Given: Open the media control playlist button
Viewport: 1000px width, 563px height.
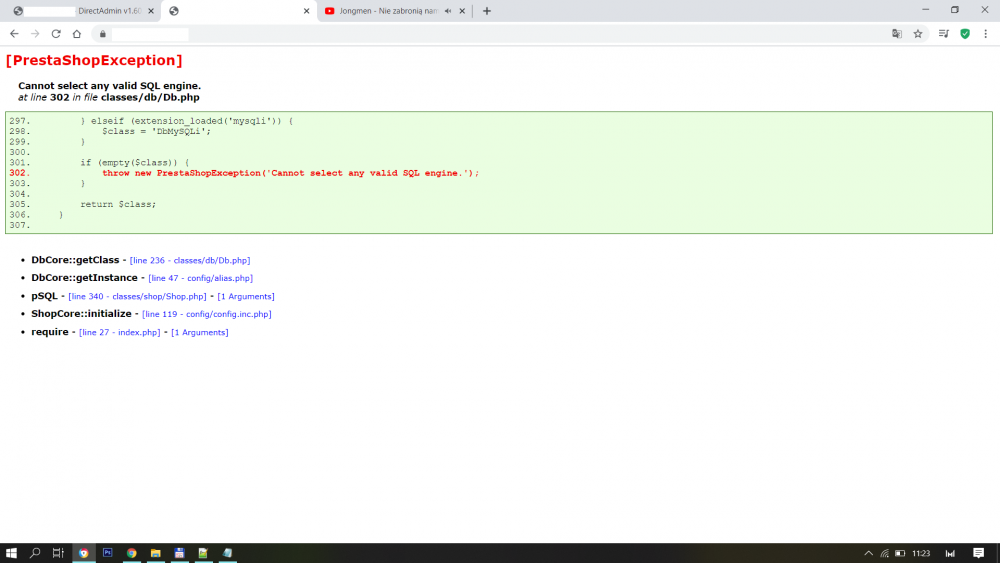Looking at the screenshot, I should coord(944,34).
